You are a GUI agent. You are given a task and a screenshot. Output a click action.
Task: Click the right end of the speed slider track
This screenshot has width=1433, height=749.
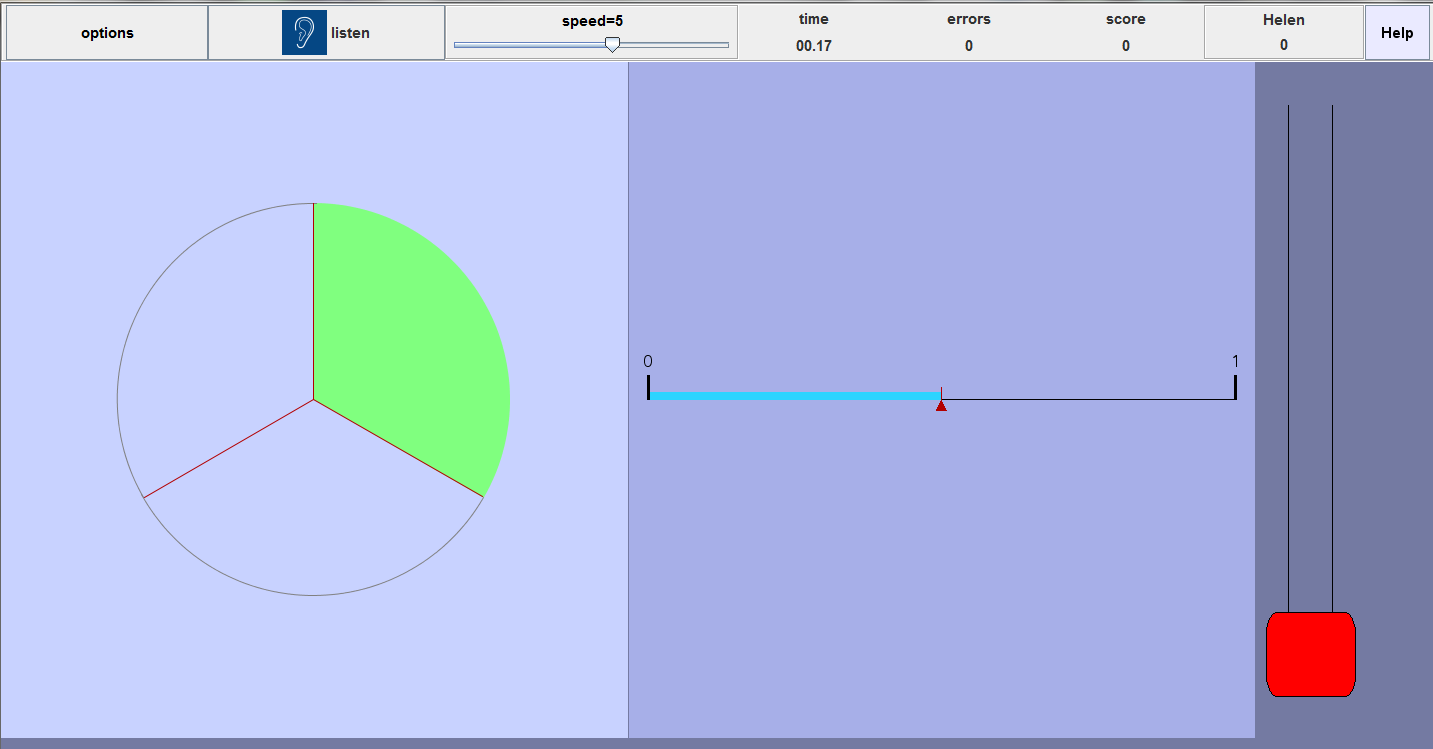[725, 44]
